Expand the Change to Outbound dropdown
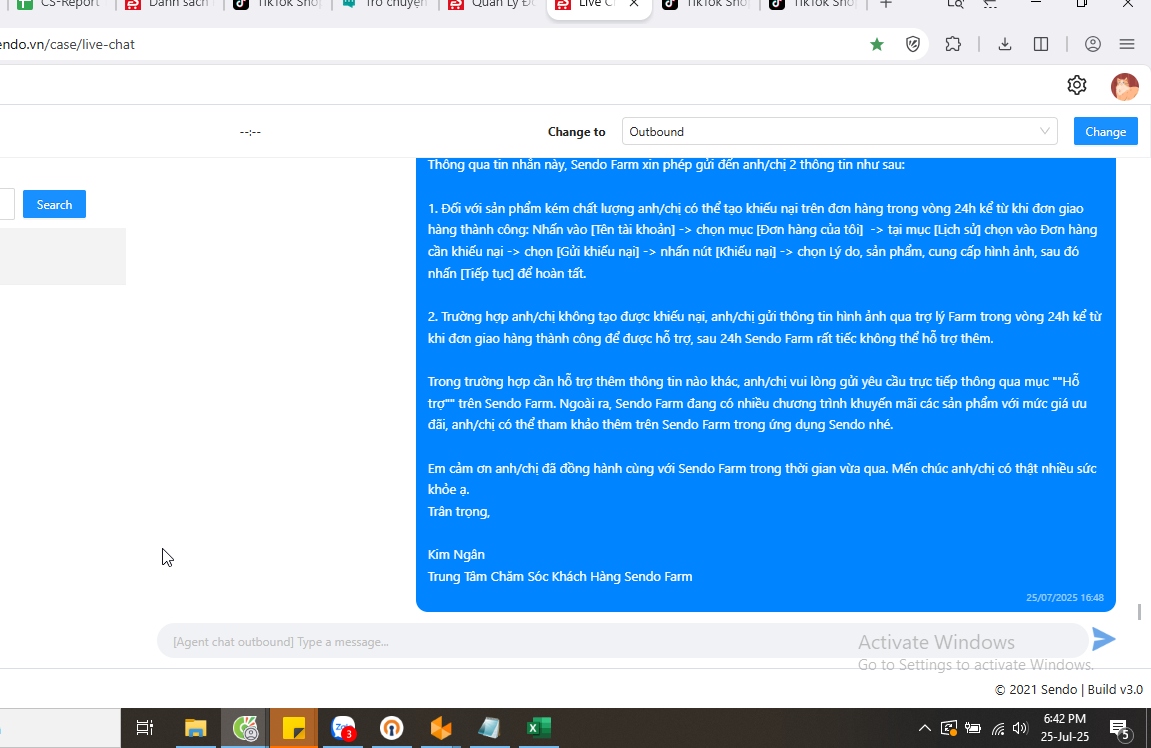Viewport: 1151px width, 748px height. [839, 131]
